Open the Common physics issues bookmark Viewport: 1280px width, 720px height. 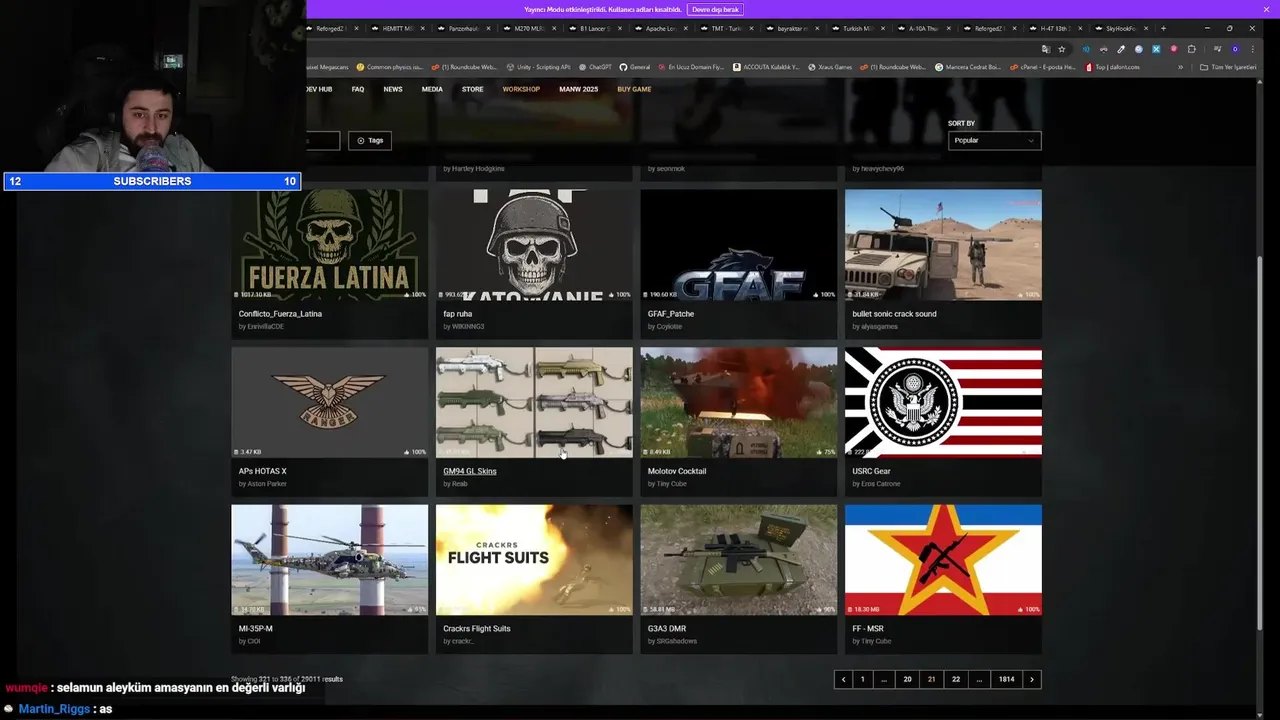(x=389, y=67)
